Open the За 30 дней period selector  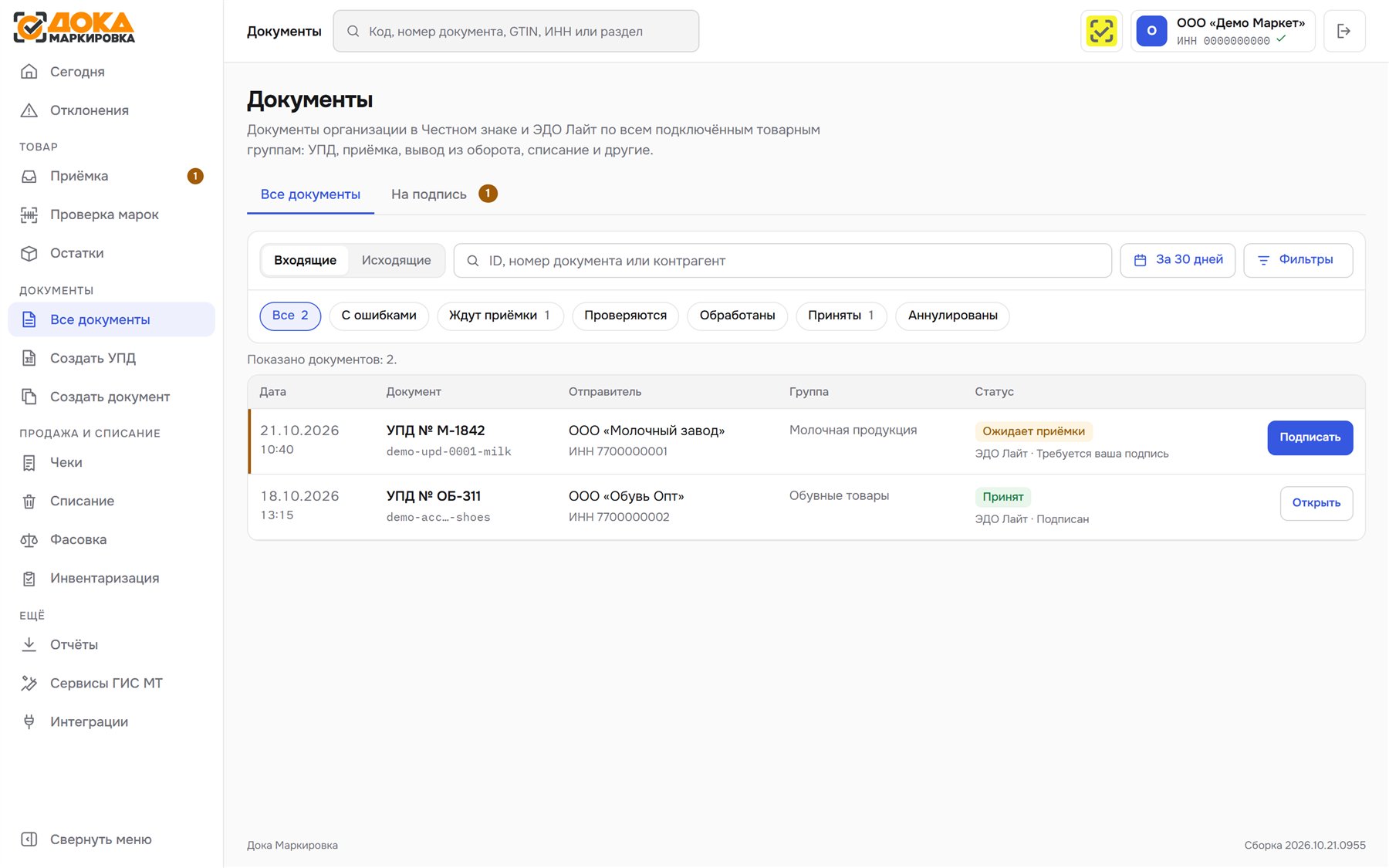point(1178,261)
